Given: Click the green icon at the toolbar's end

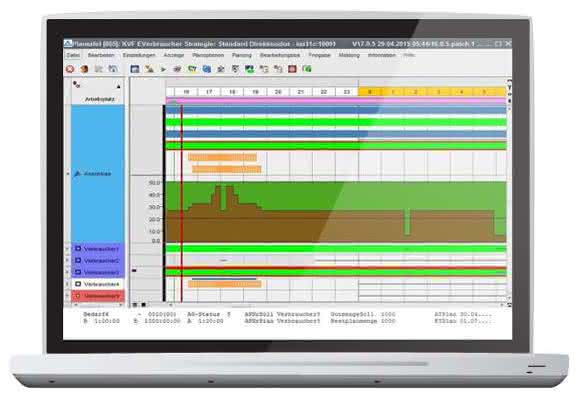Looking at the screenshot, I should pos(307,69).
